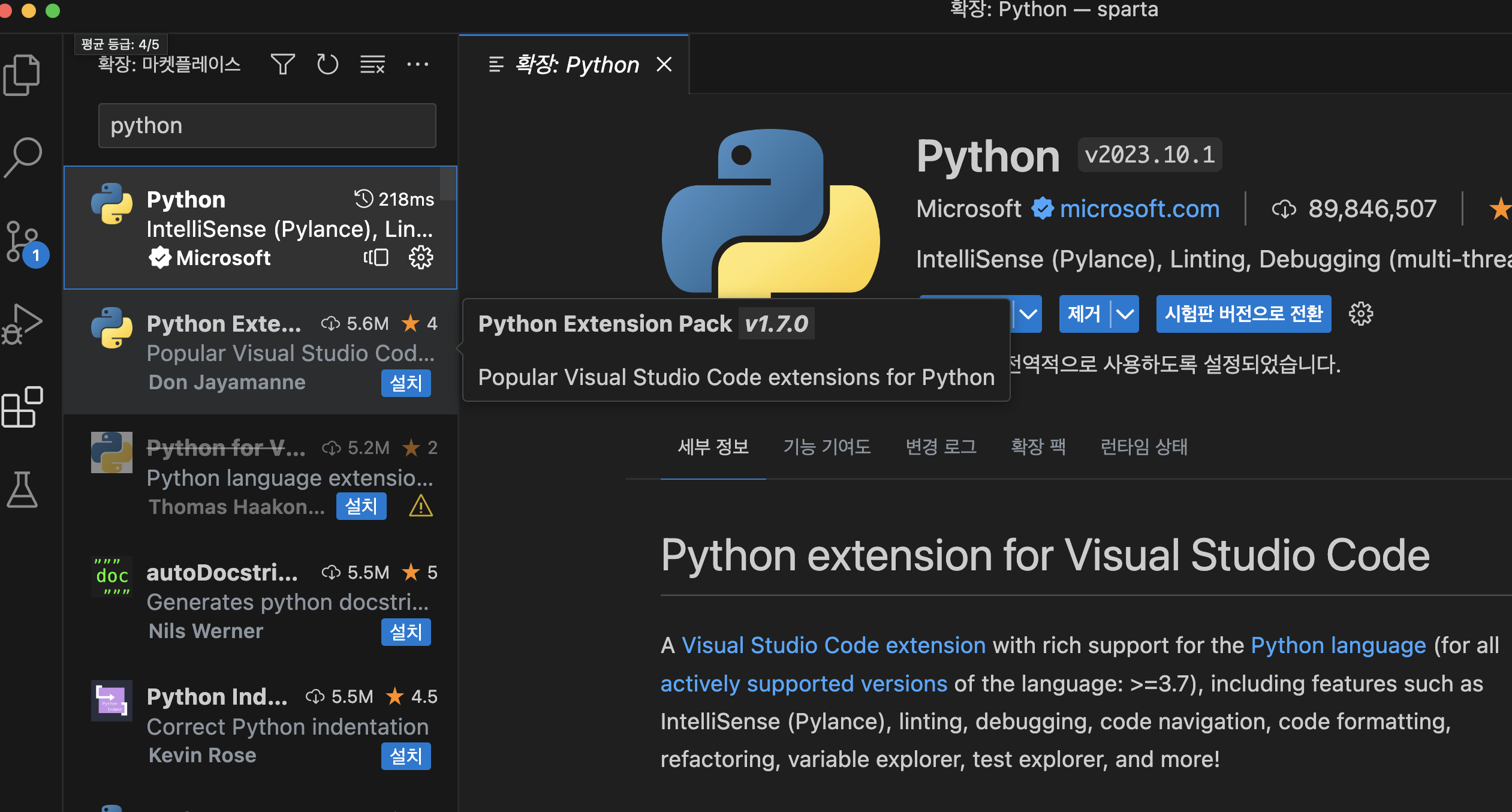Install the autoDocstring extension
The width and height of the screenshot is (1512, 812).
tap(406, 632)
